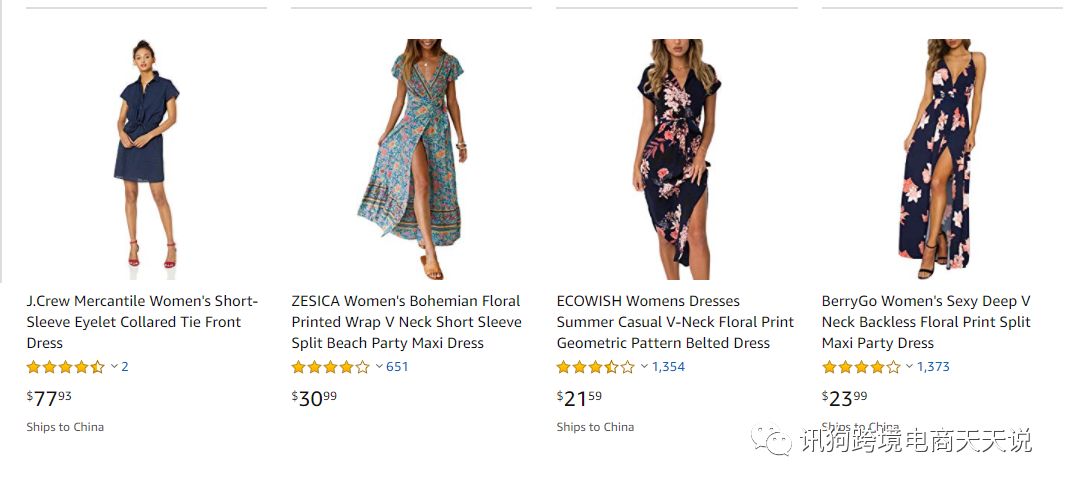This screenshot has height=487, width=1067.
Task: Click BerryGo dress star rating
Action: pyautogui.click(x=860, y=367)
